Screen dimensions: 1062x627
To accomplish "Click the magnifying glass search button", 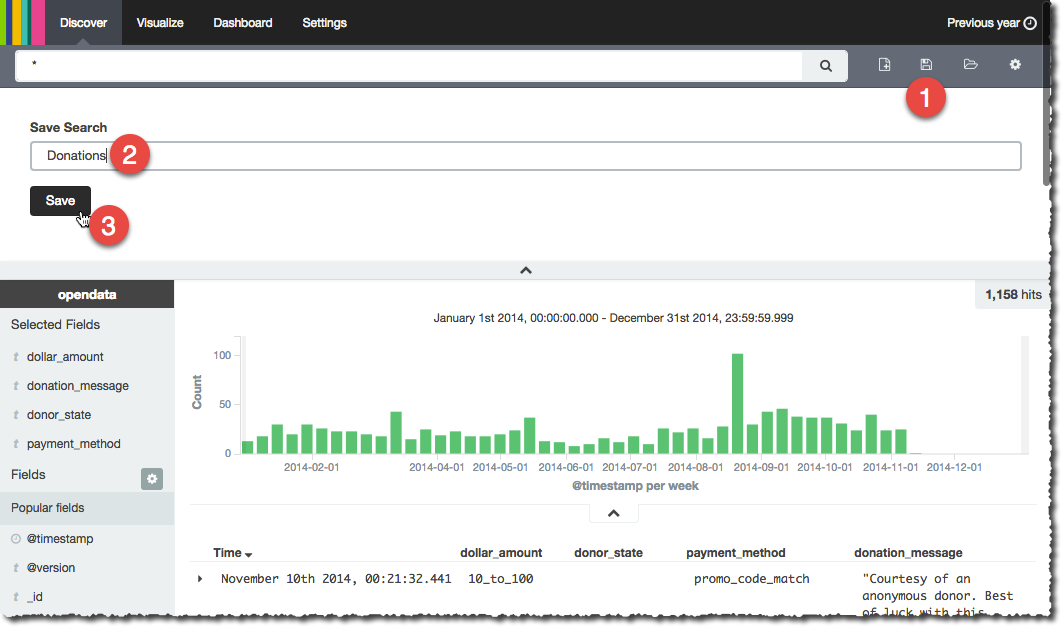I will click(825, 66).
